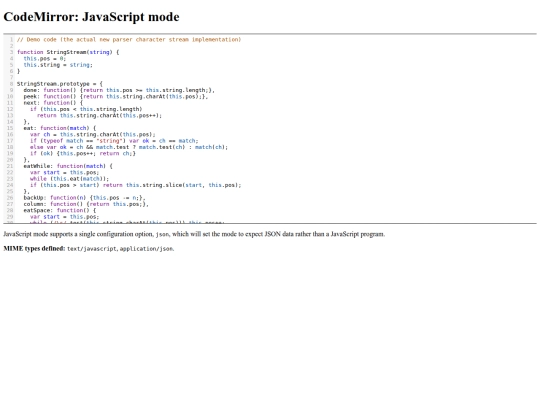The width and height of the screenshot is (540, 405).
Task: Click the 'if (typeof match == "string")' line
Action: tap(114, 141)
